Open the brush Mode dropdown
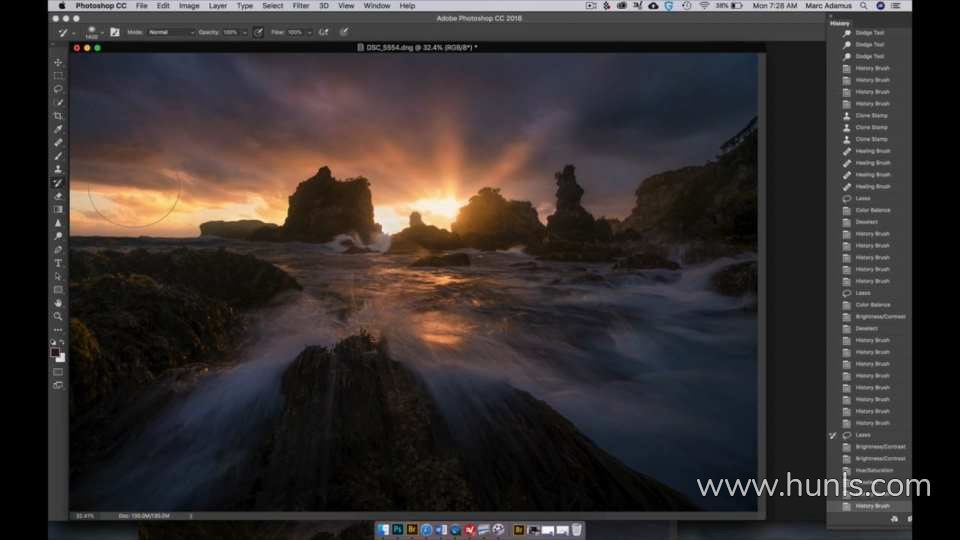This screenshot has width=960, height=540. click(171, 32)
